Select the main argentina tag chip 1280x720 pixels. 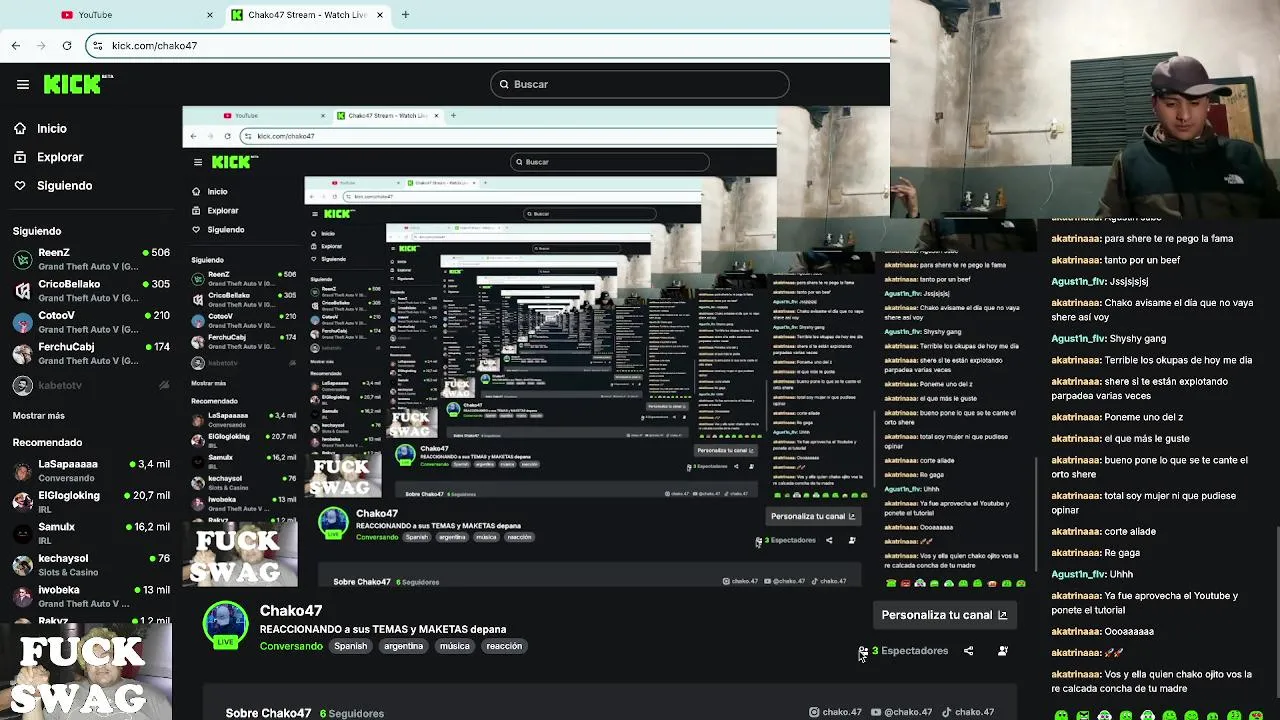tap(404, 646)
